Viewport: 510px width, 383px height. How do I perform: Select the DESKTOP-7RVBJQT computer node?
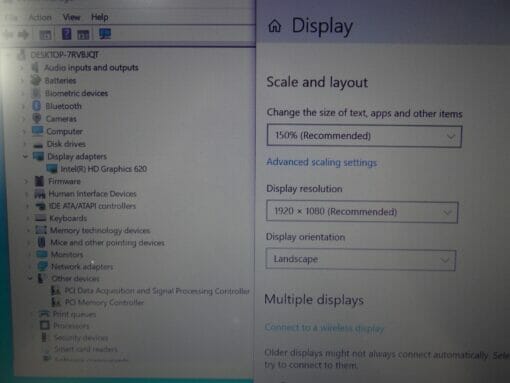tap(64, 55)
